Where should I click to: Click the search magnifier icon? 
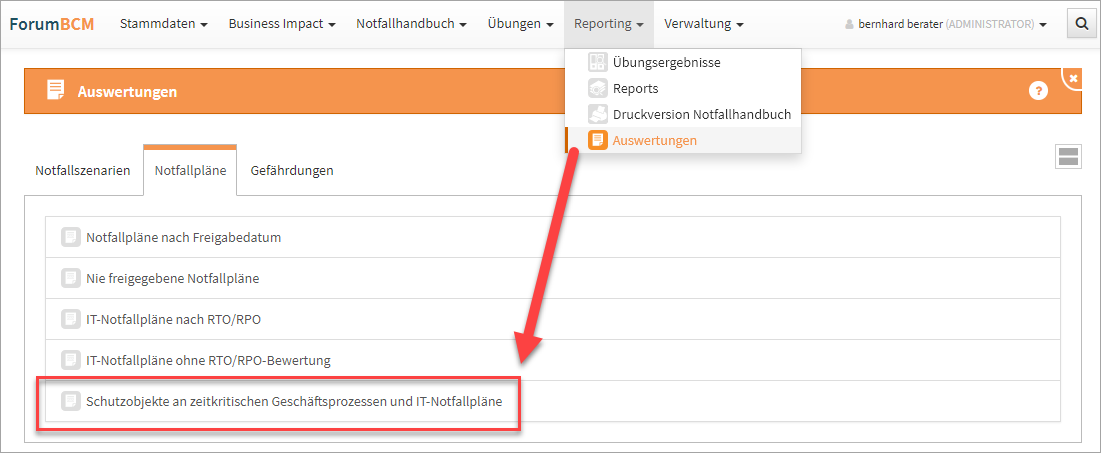click(x=1081, y=23)
